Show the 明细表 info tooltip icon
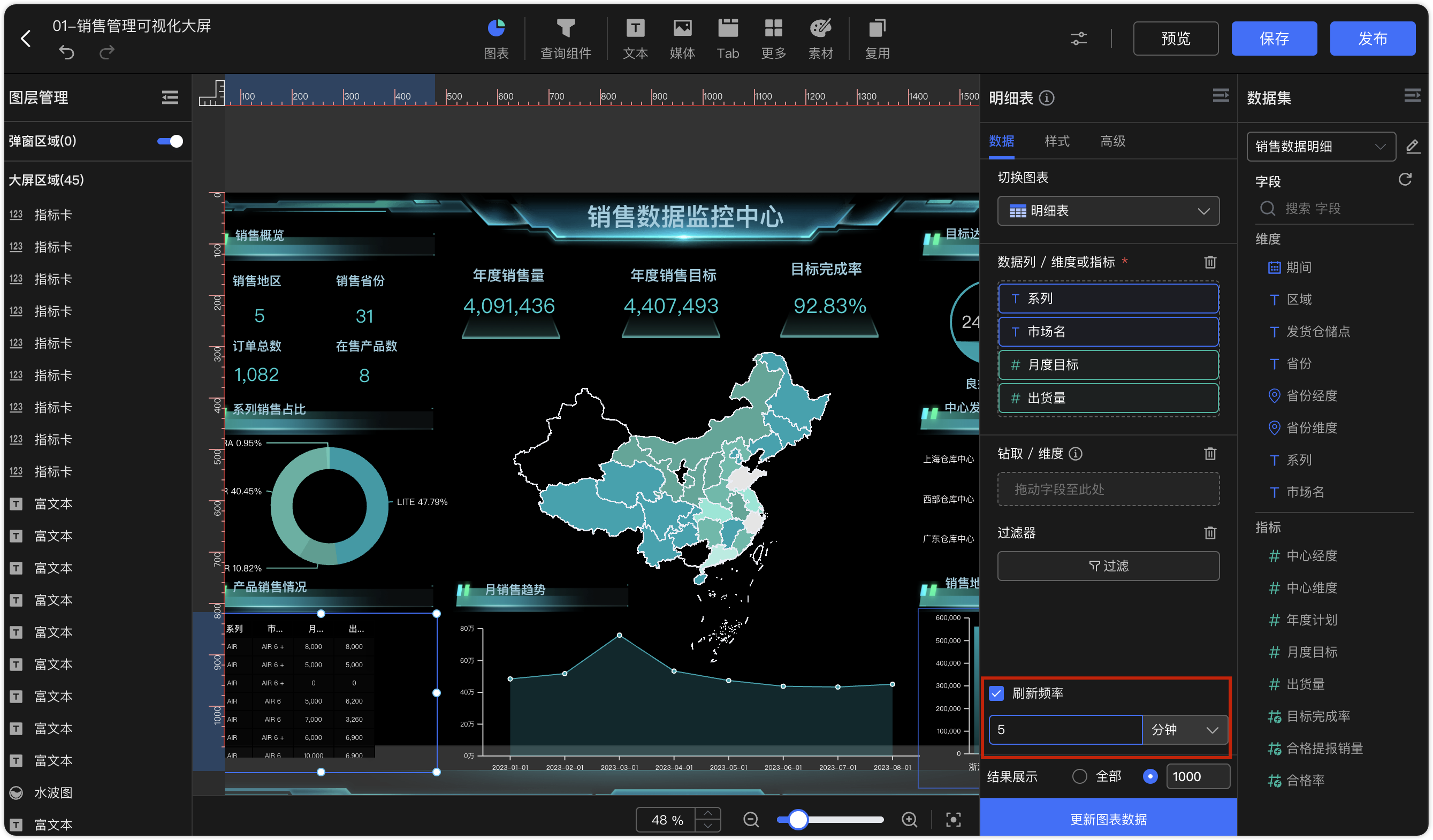 [1046, 98]
